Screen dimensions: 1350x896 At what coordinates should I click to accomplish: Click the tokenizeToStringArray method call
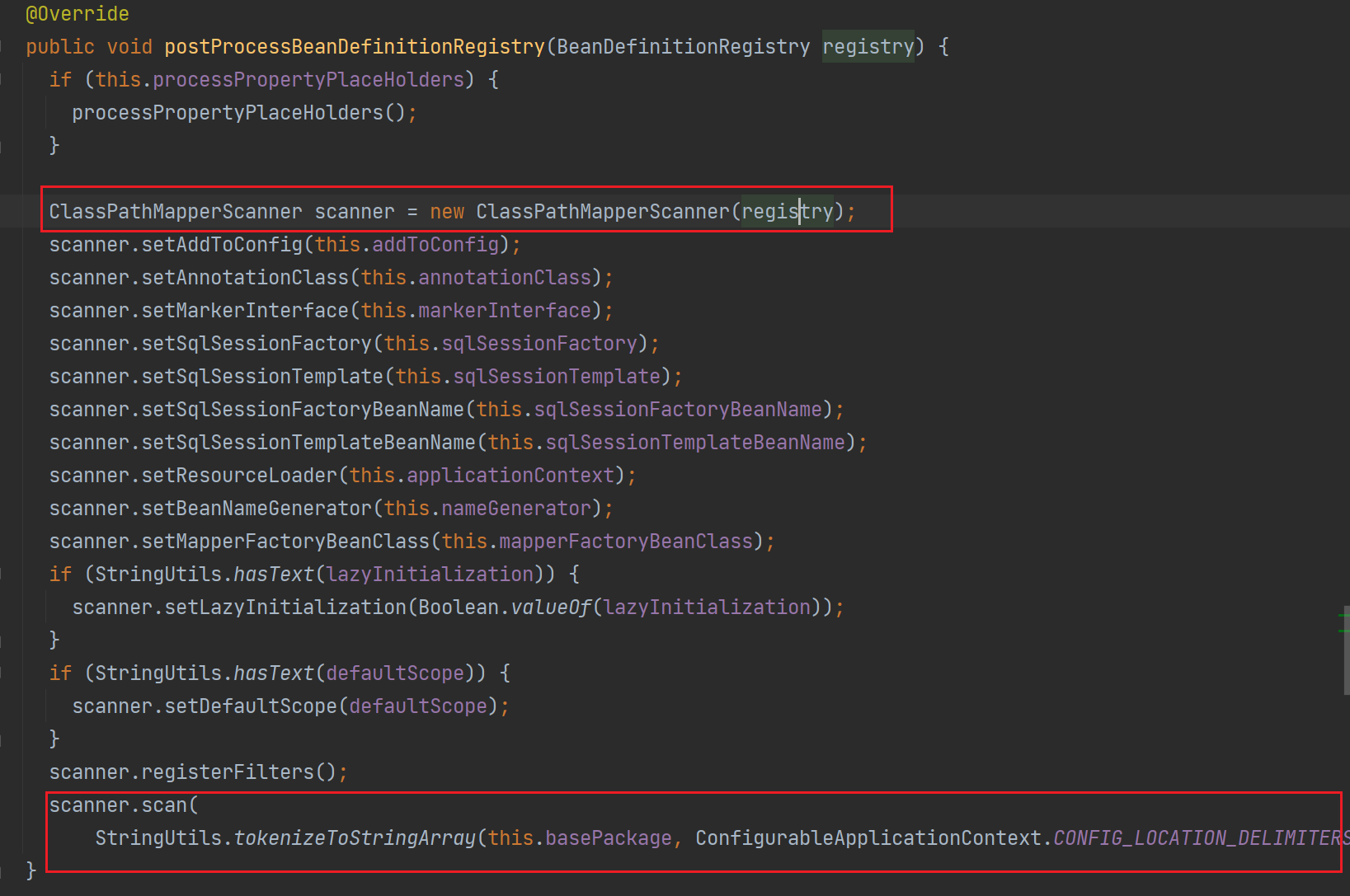355,838
